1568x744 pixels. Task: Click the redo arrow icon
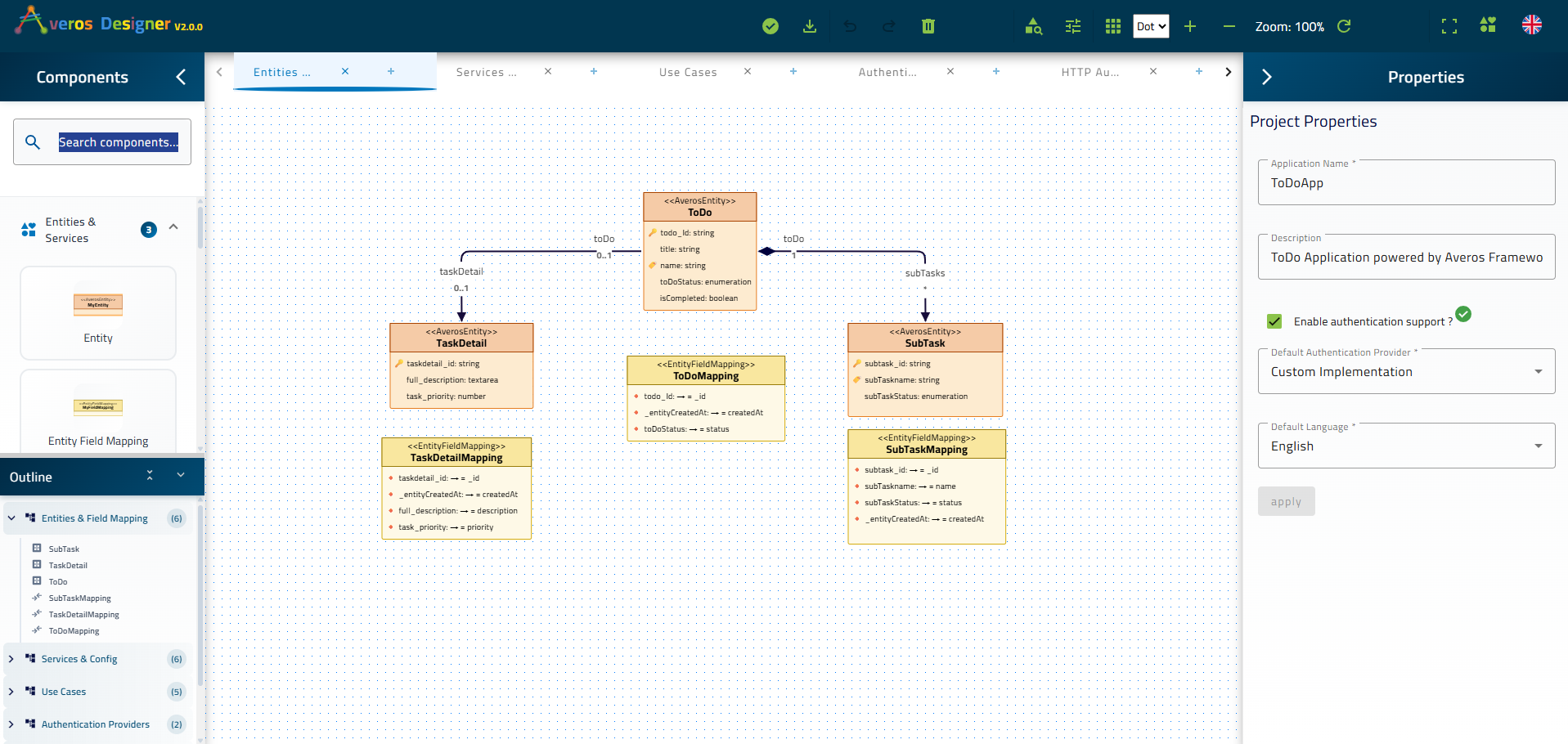889,26
